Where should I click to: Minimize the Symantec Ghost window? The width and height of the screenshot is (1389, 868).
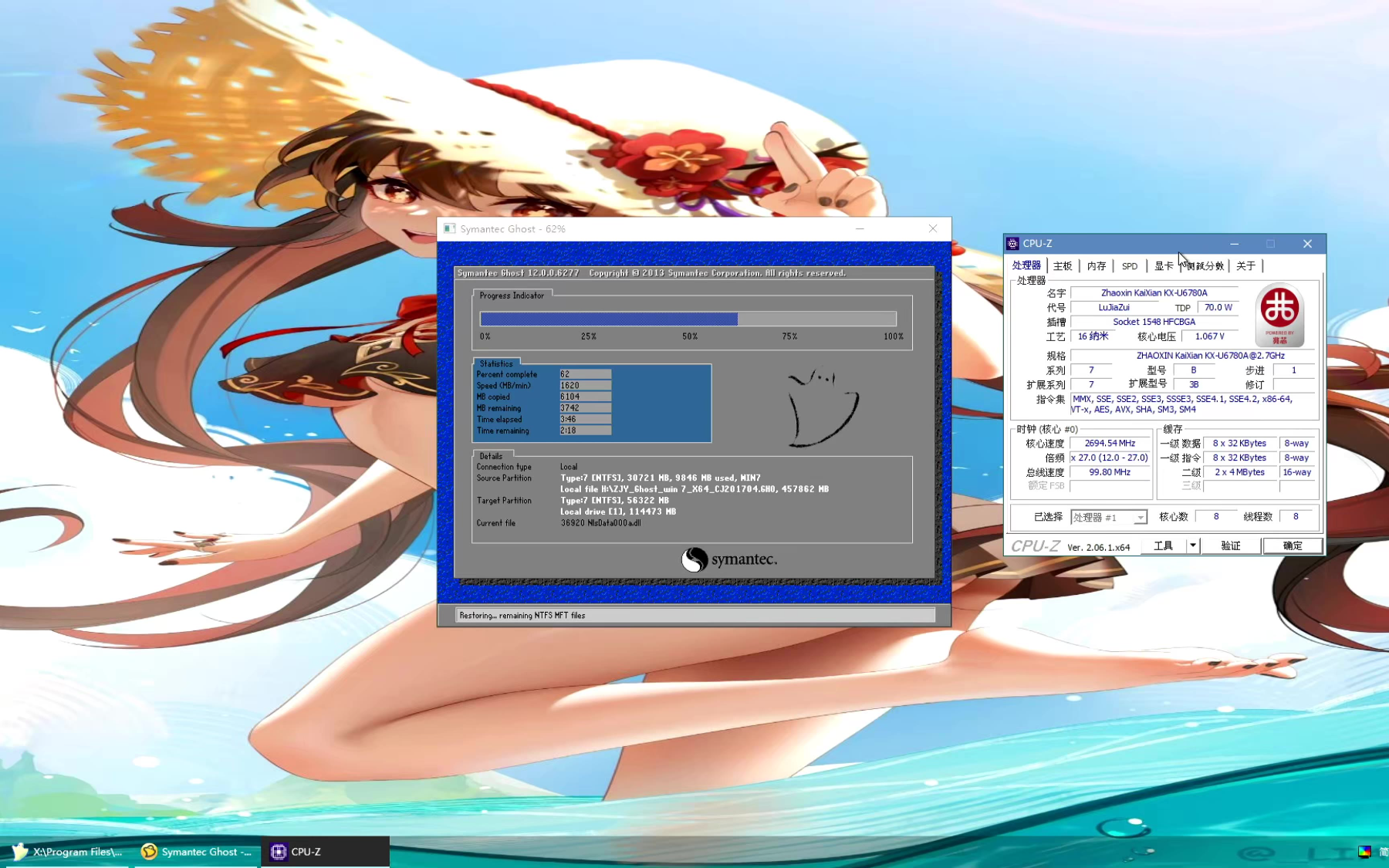860,229
